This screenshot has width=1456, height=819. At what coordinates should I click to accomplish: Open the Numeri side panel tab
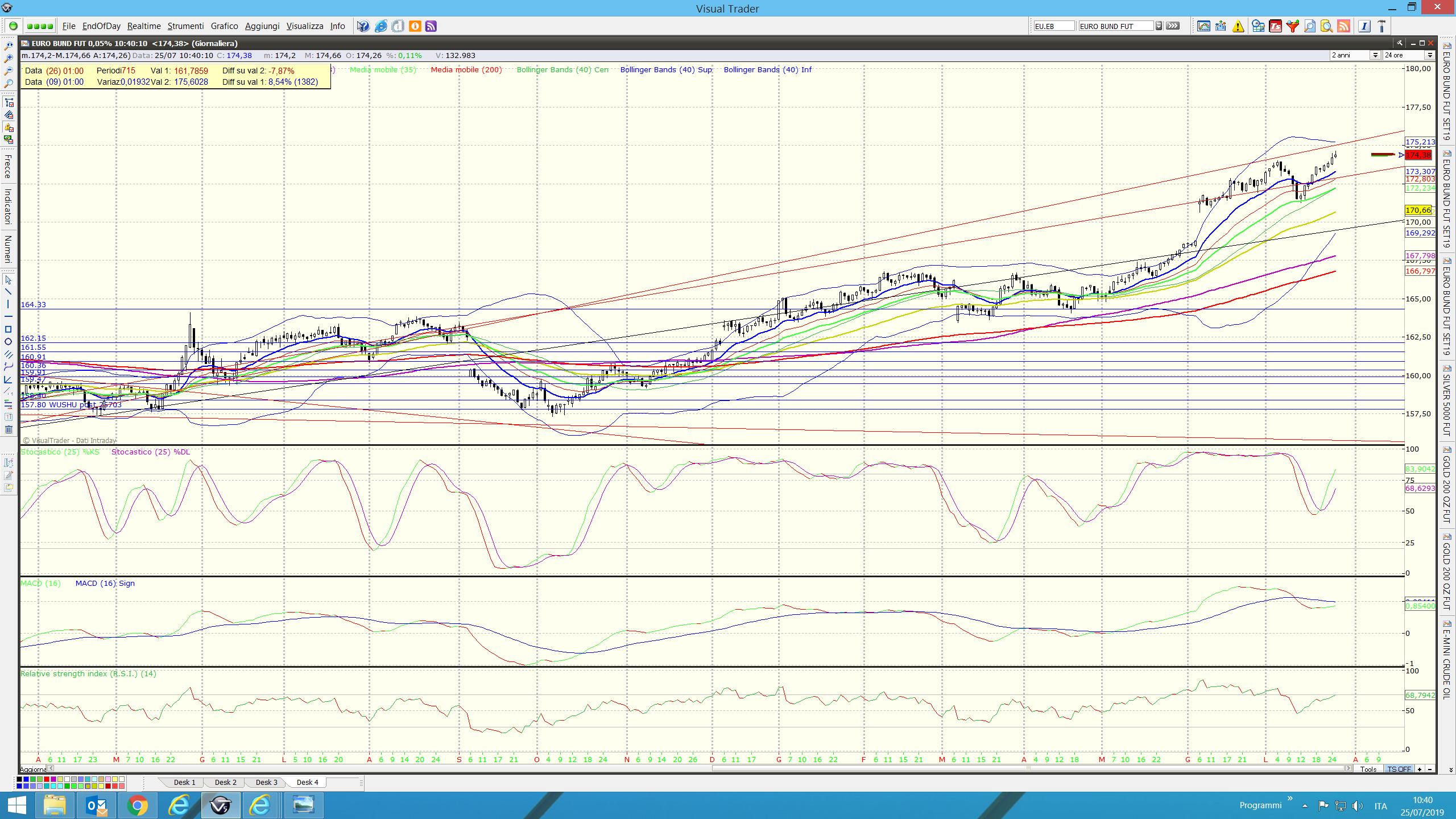8,249
